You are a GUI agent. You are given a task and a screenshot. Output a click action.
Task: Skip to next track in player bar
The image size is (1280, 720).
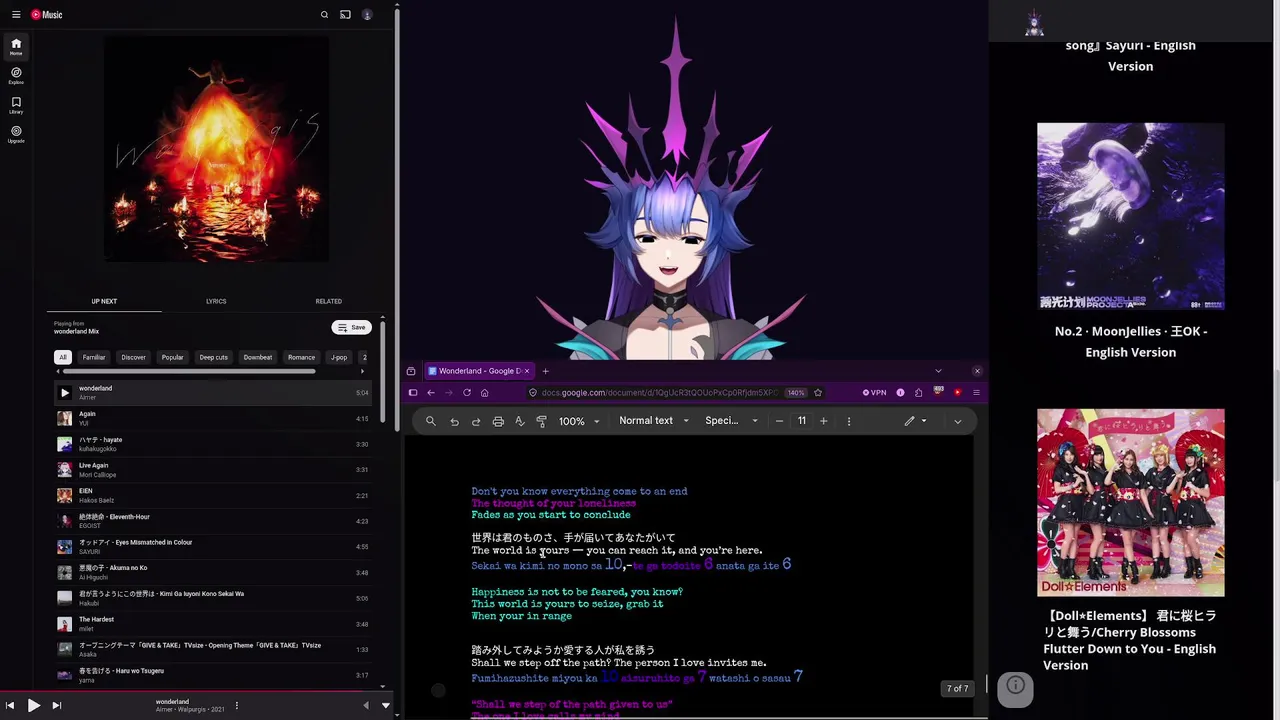tap(56, 706)
